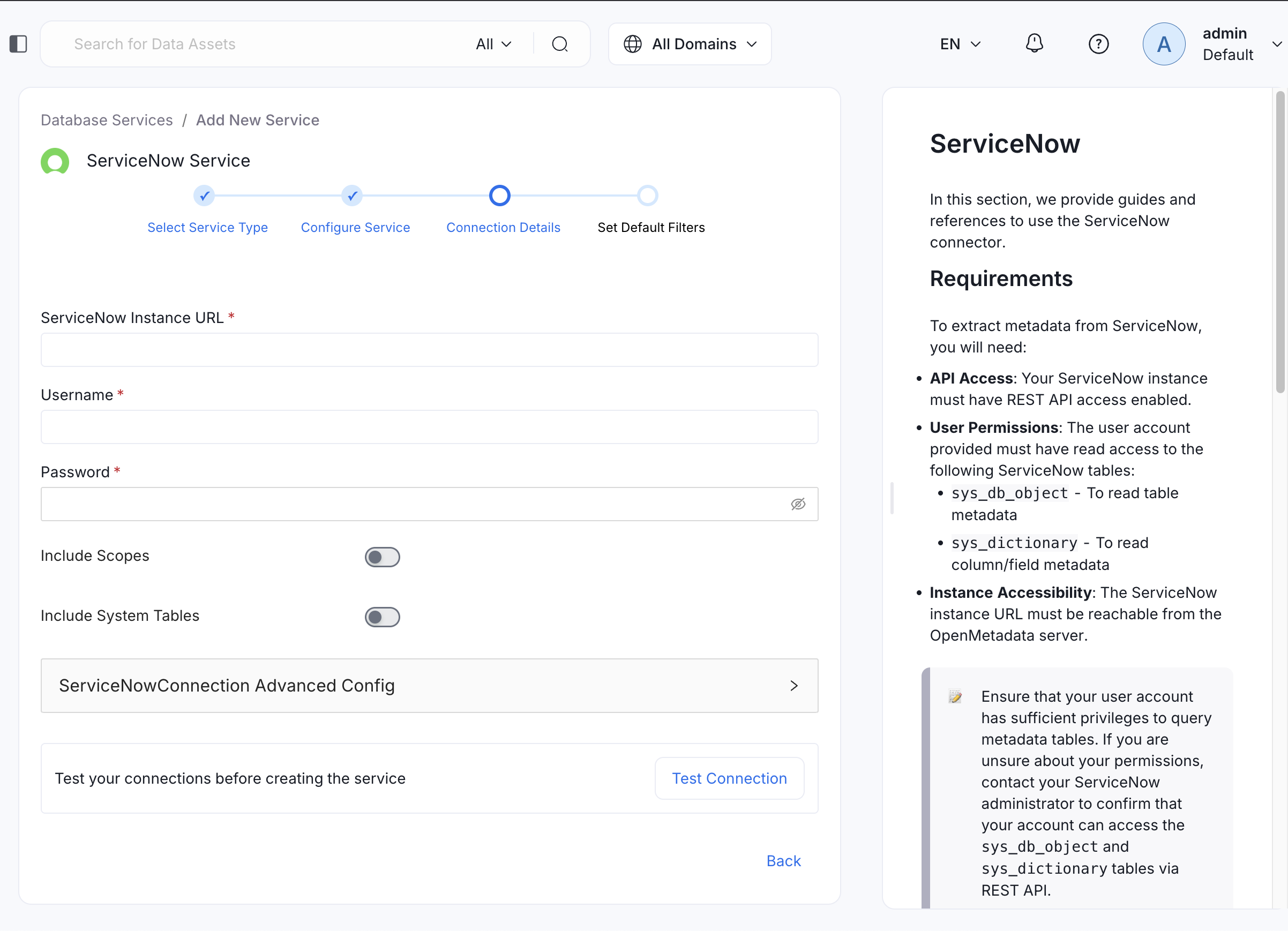Click the note icon in the tip box
The image size is (1288, 931).
(x=955, y=696)
